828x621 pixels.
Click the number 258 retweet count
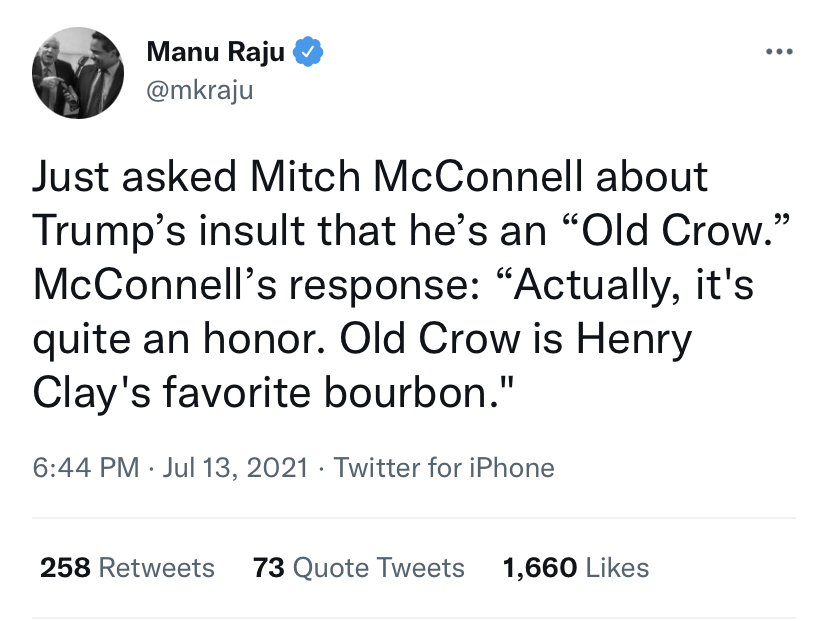pyautogui.click(x=65, y=568)
